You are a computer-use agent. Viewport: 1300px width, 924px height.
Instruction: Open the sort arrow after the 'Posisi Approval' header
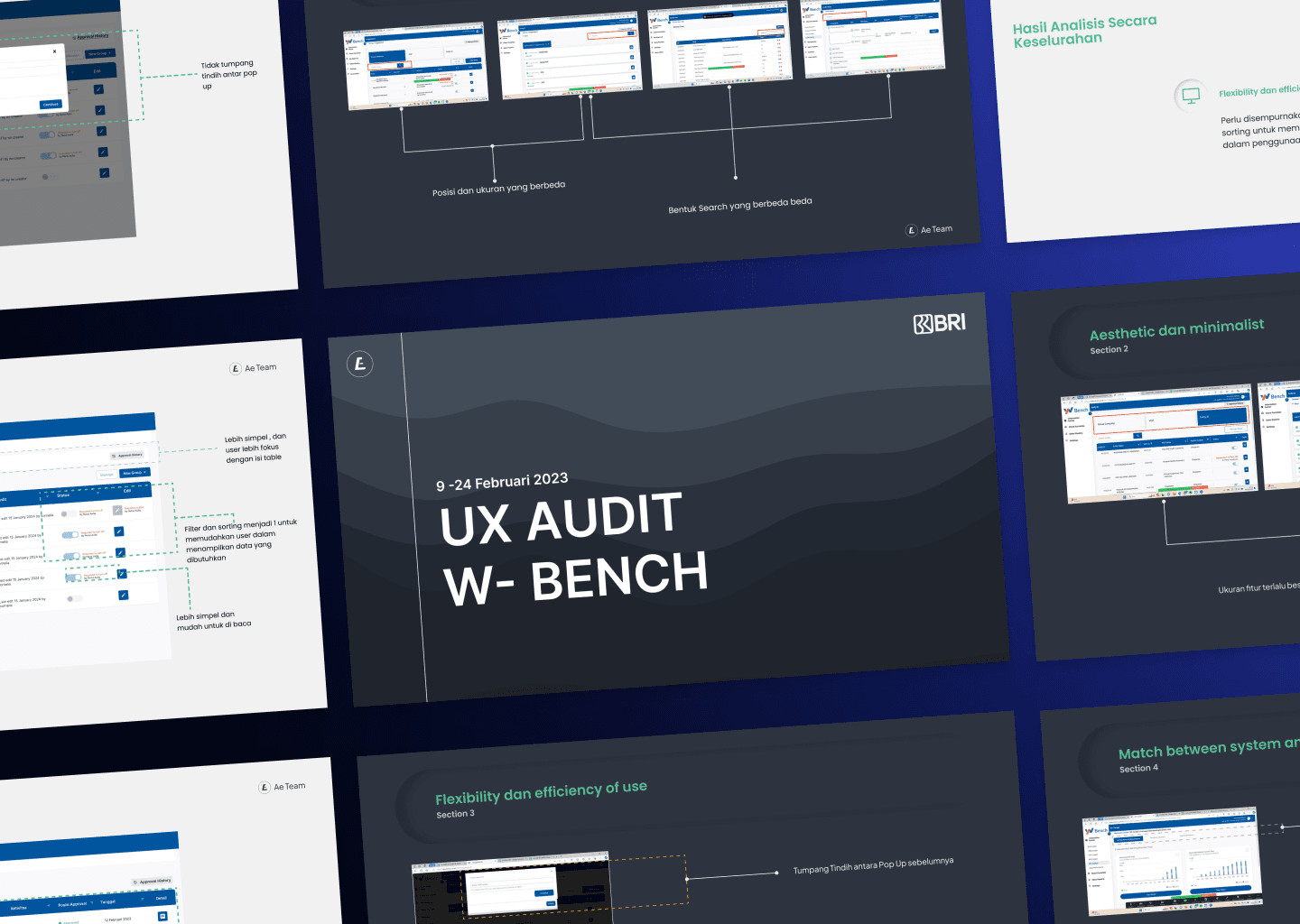click(x=92, y=902)
